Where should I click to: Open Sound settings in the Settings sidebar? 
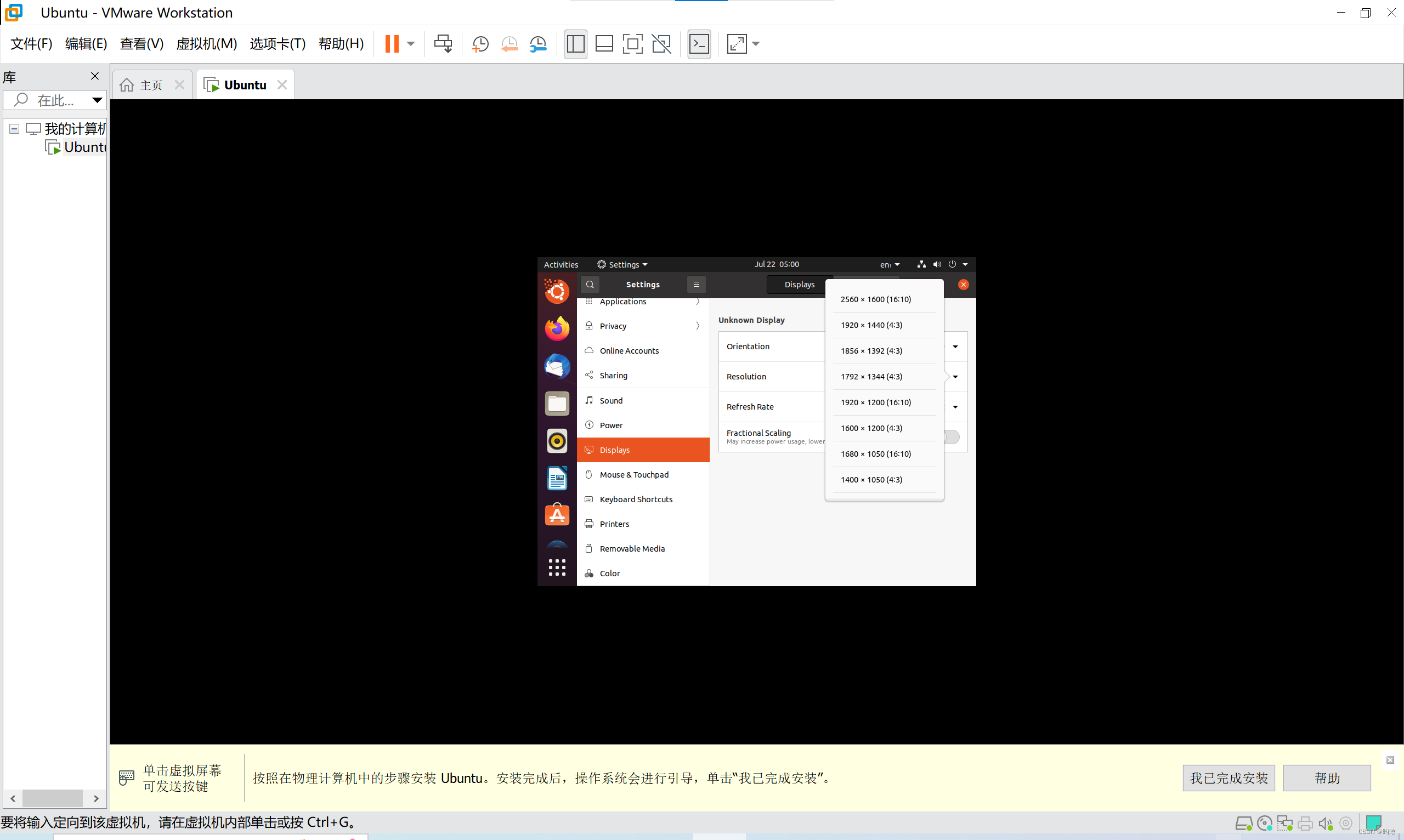pyautogui.click(x=611, y=400)
